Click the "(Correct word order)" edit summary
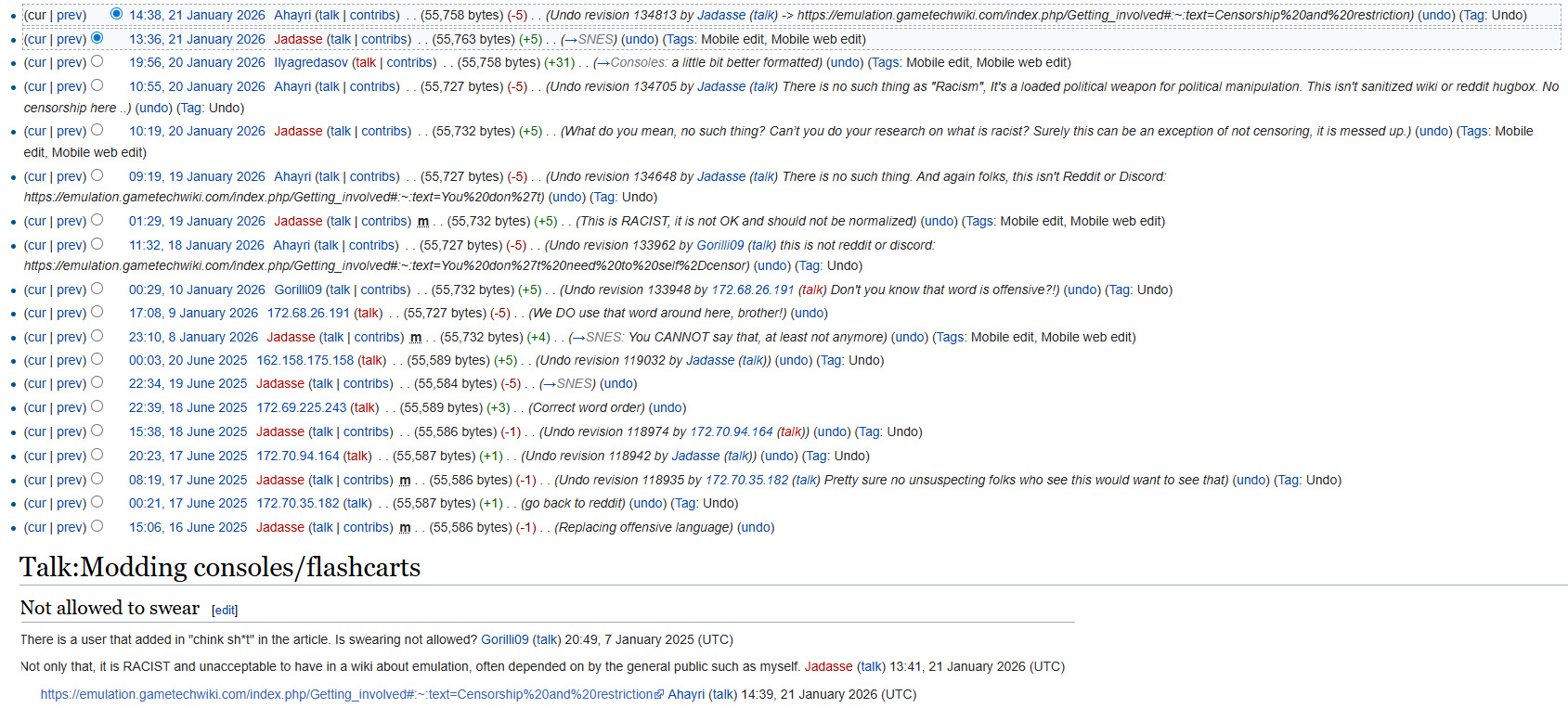1568x721 pixels. coord(587,407)
